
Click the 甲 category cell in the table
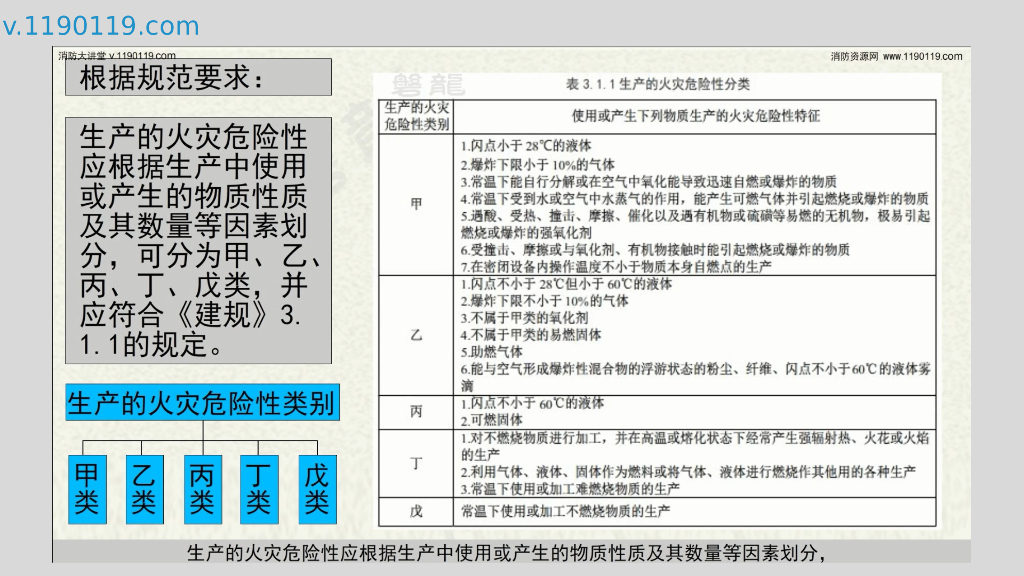(x=416, y=204)
